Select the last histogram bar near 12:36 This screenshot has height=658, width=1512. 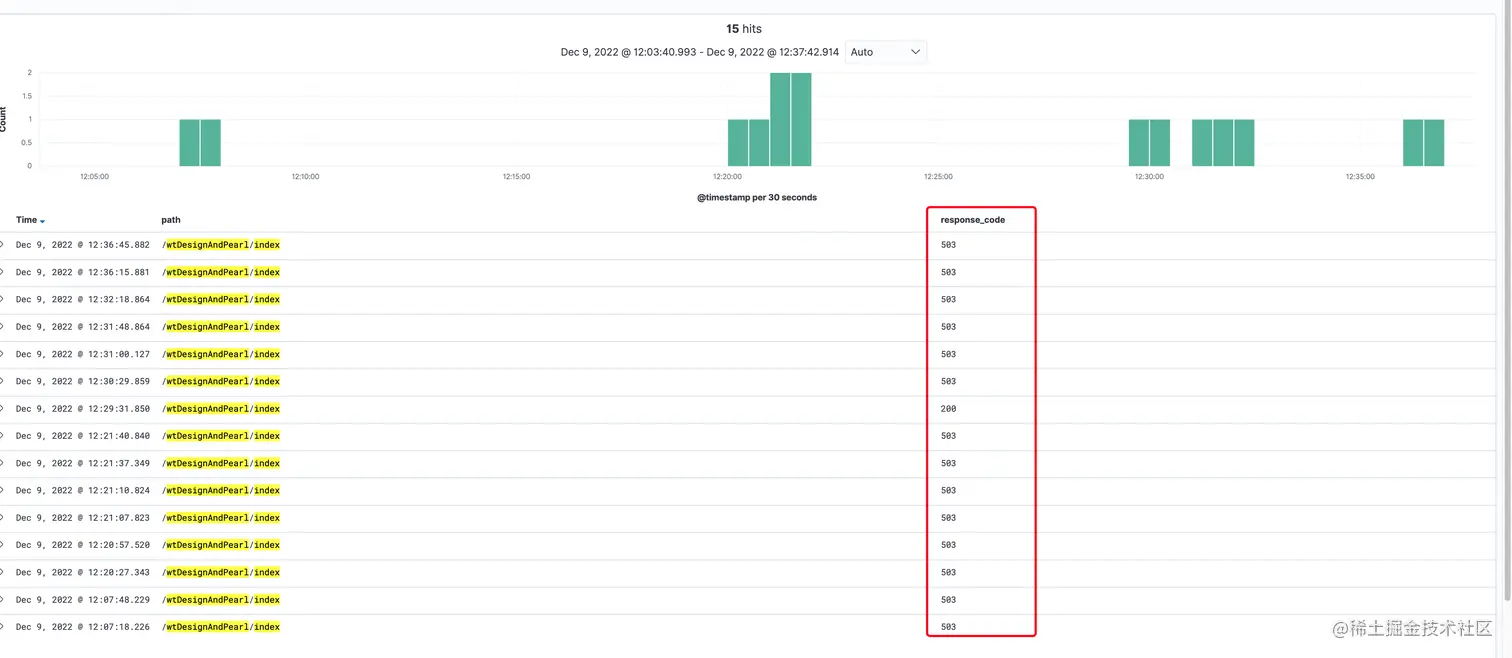1434,143
